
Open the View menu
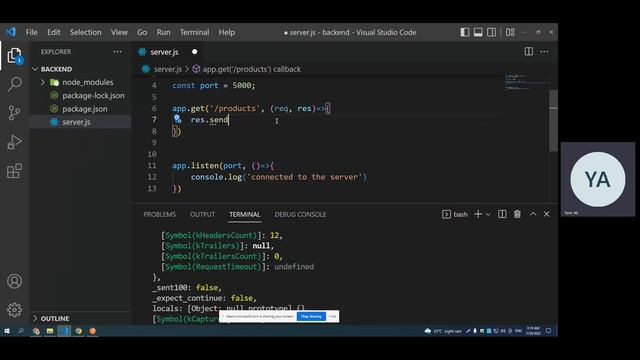click(119, 32)
